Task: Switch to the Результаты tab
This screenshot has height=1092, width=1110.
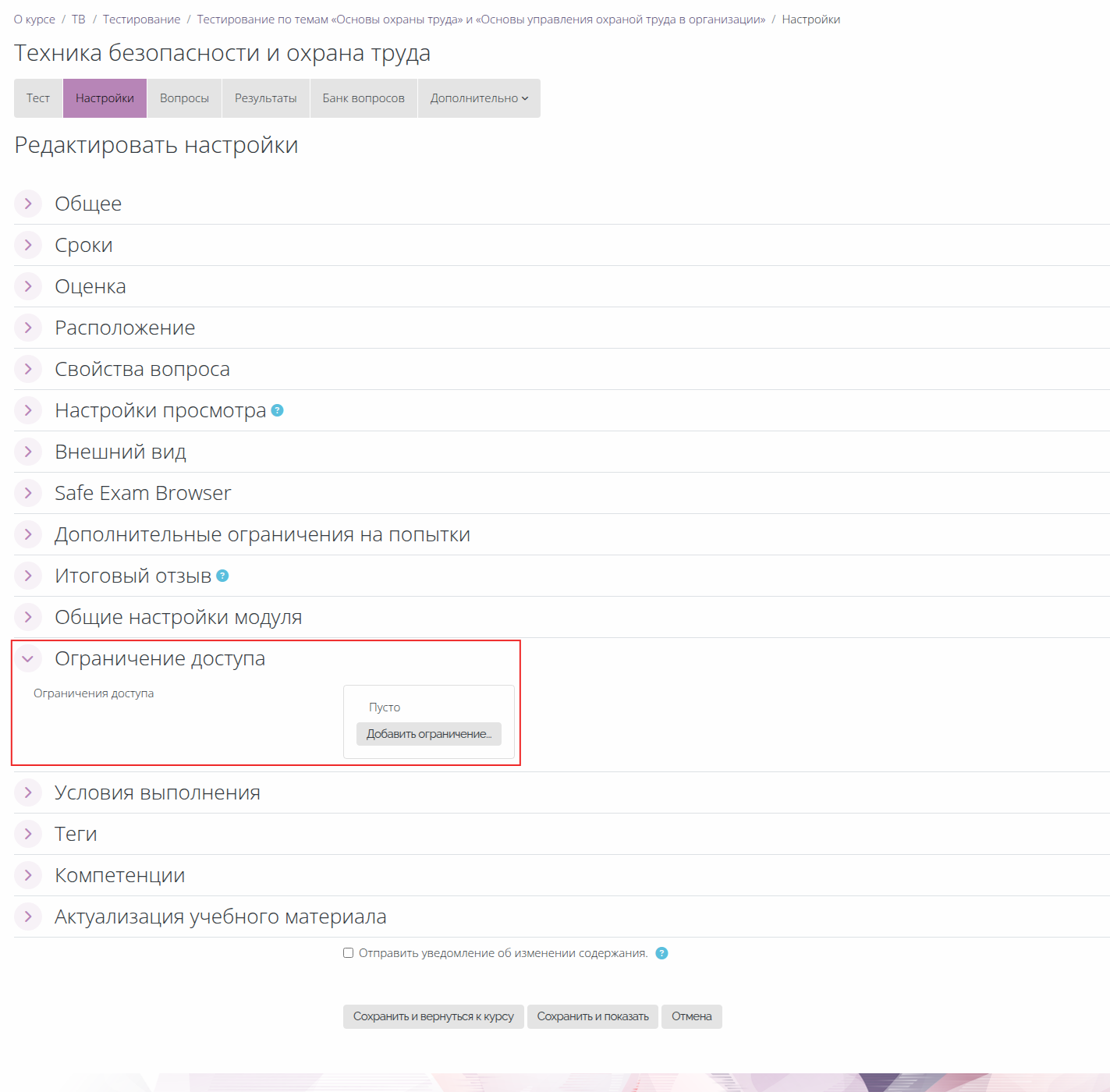Action: [x=265, y=98]
